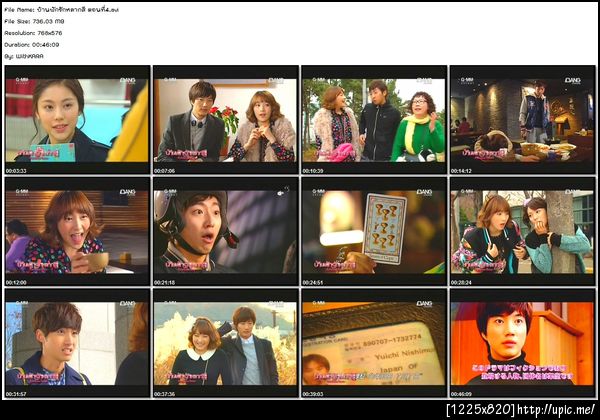Click the Duration 00:46:09 header text
Viewport: 600px width, 420px height.
click(x=32, y=44)
